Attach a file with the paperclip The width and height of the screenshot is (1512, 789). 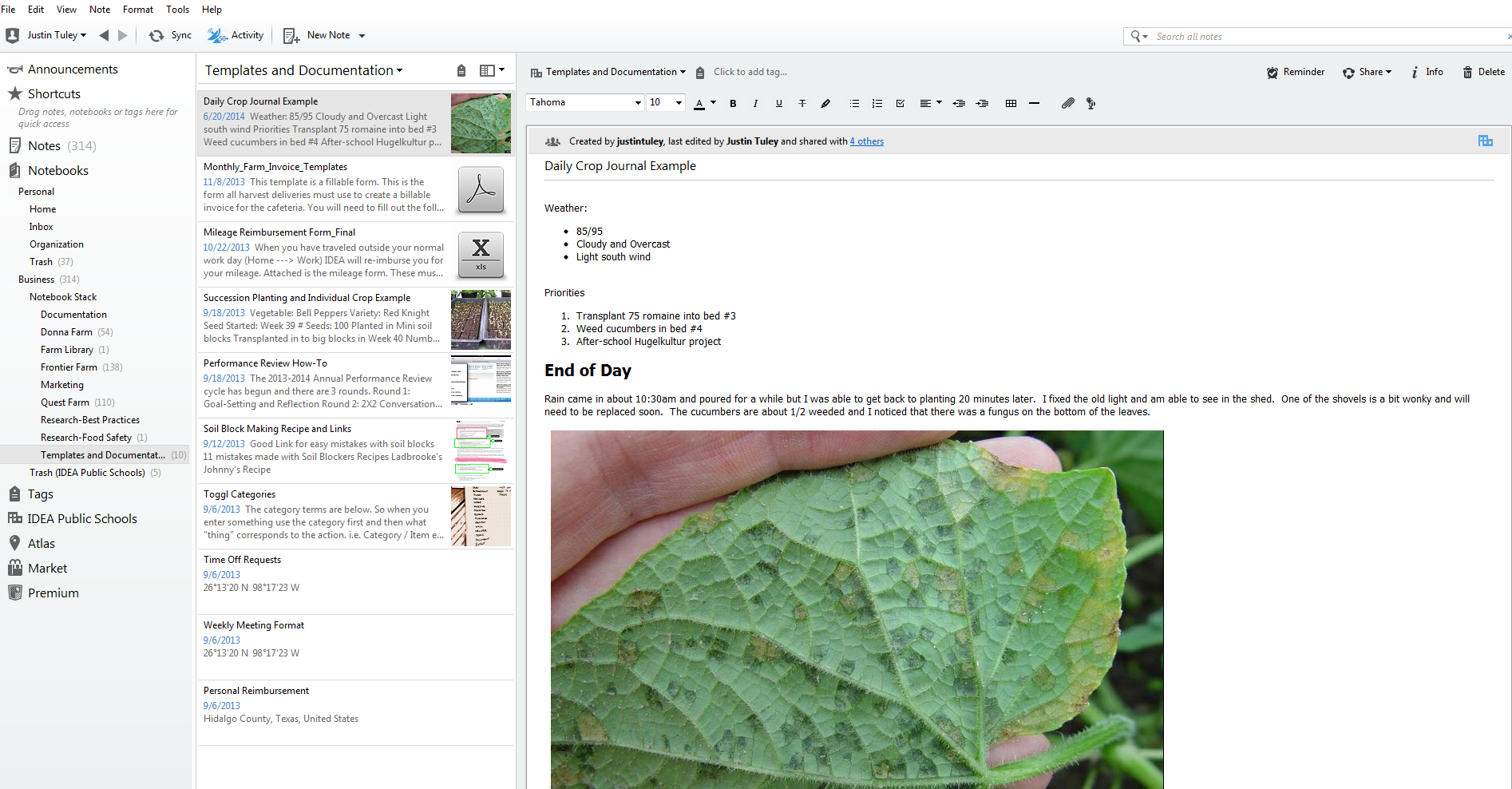coord(1067,103)
